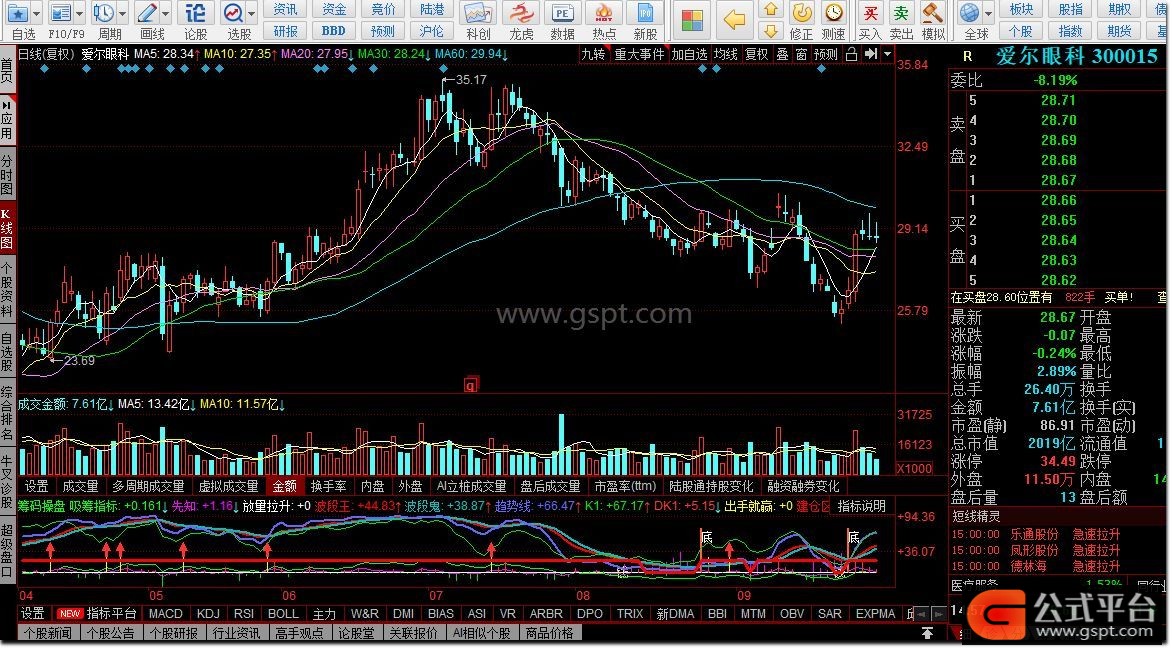
Task: Expand the 周期 period dropdown arrow
Action: click(123, 13)
